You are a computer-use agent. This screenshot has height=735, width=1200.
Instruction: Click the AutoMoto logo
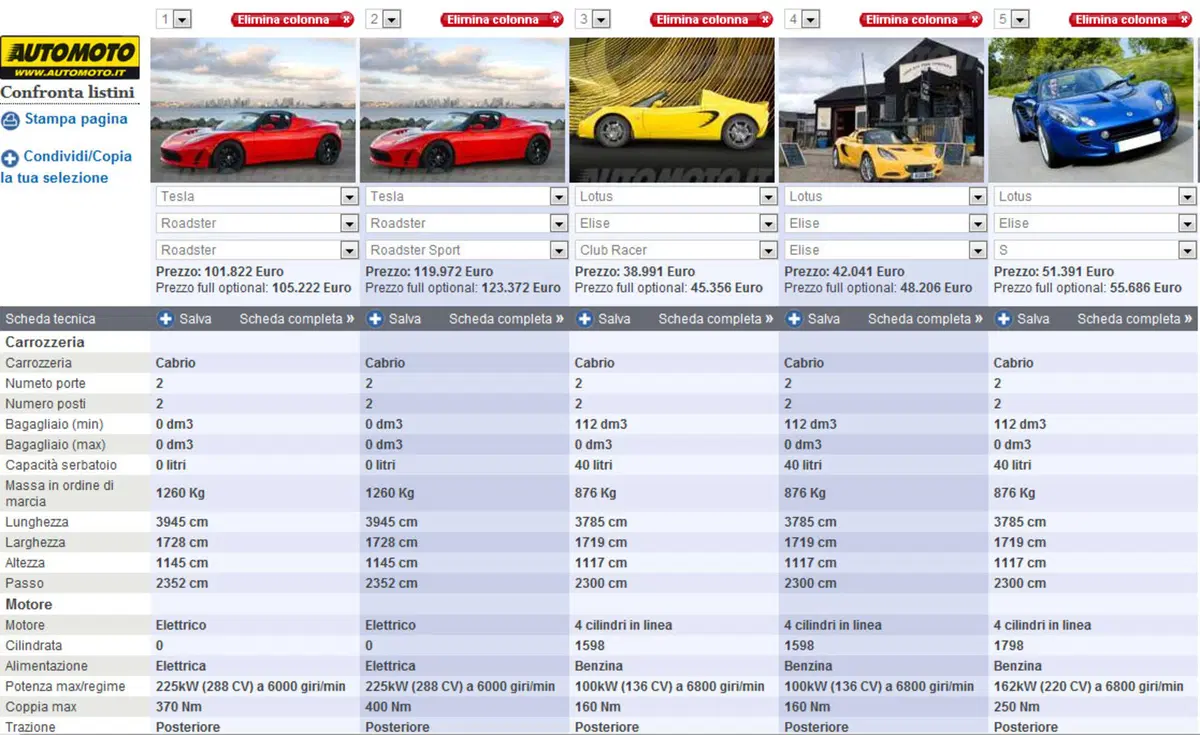click(x=70, y=59)
